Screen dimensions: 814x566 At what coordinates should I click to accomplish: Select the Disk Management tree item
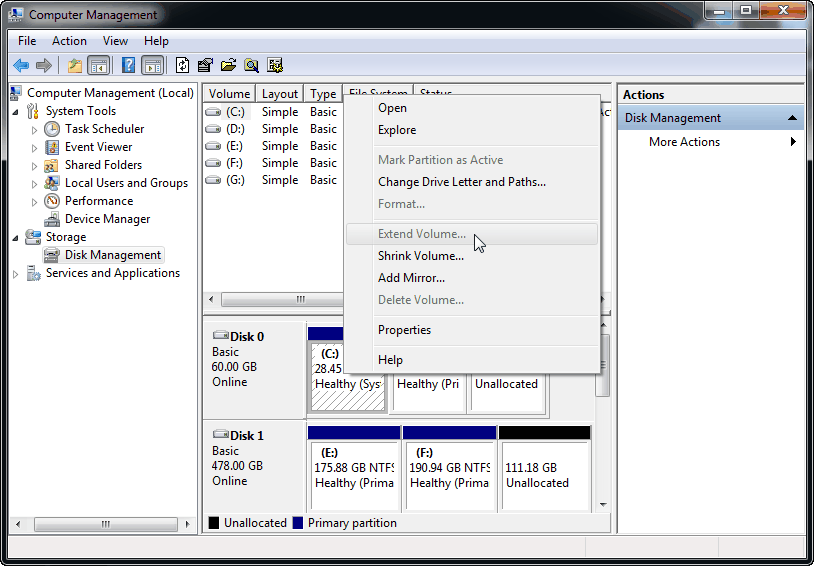click(x=104, y=255)
